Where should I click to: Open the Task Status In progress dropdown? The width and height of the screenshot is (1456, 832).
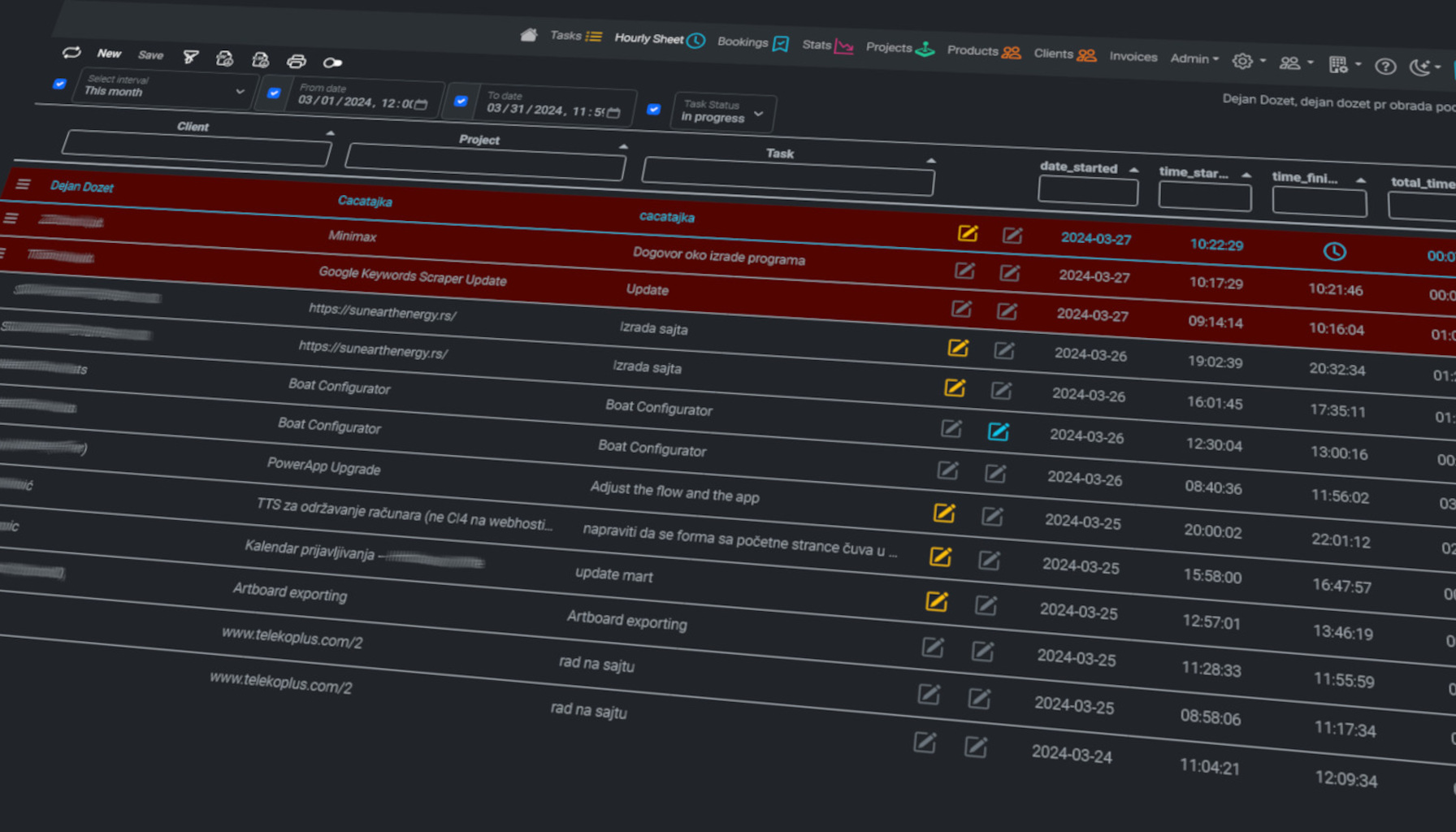723,112
